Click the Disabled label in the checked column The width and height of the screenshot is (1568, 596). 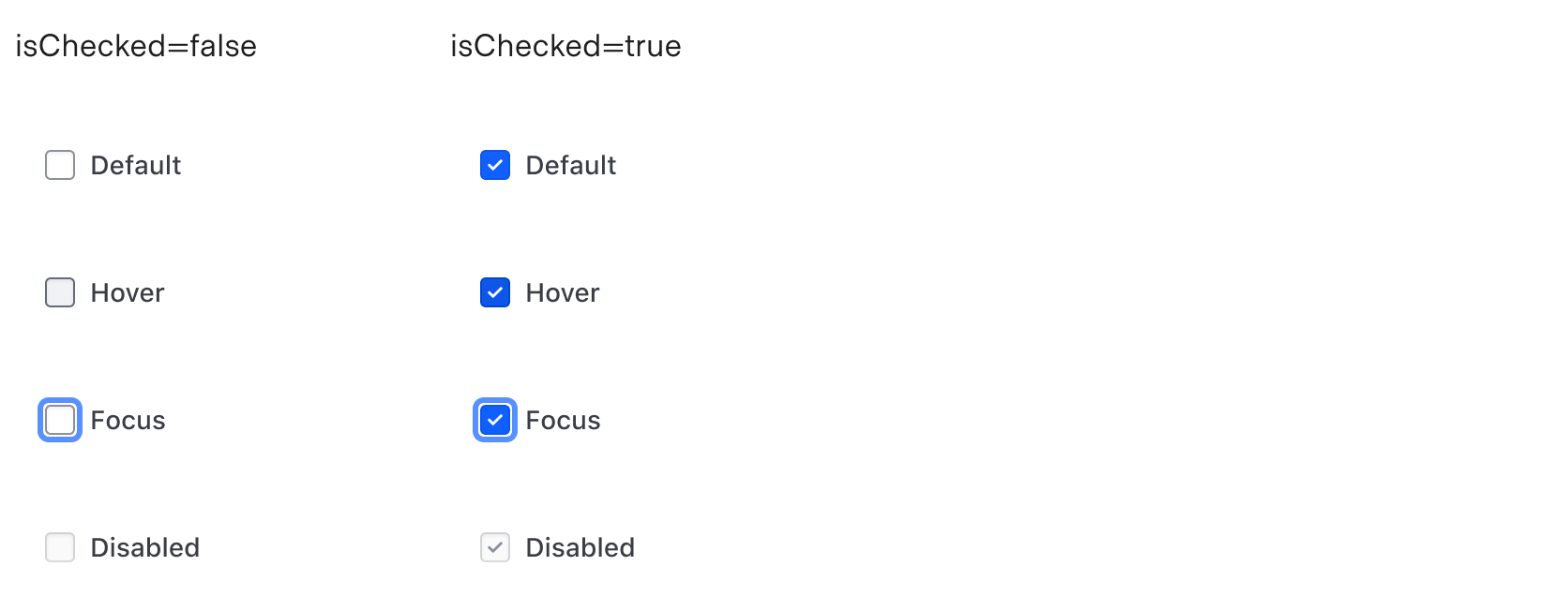coord(580,547)
